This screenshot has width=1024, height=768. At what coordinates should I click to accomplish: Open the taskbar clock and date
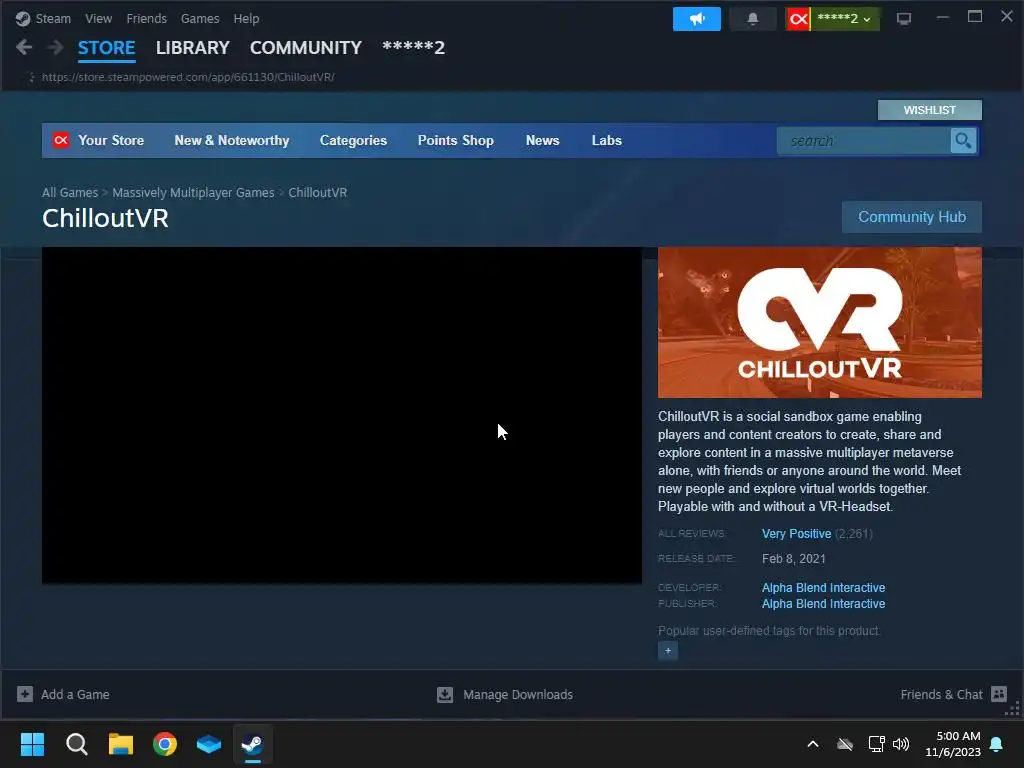click(953, 744)
